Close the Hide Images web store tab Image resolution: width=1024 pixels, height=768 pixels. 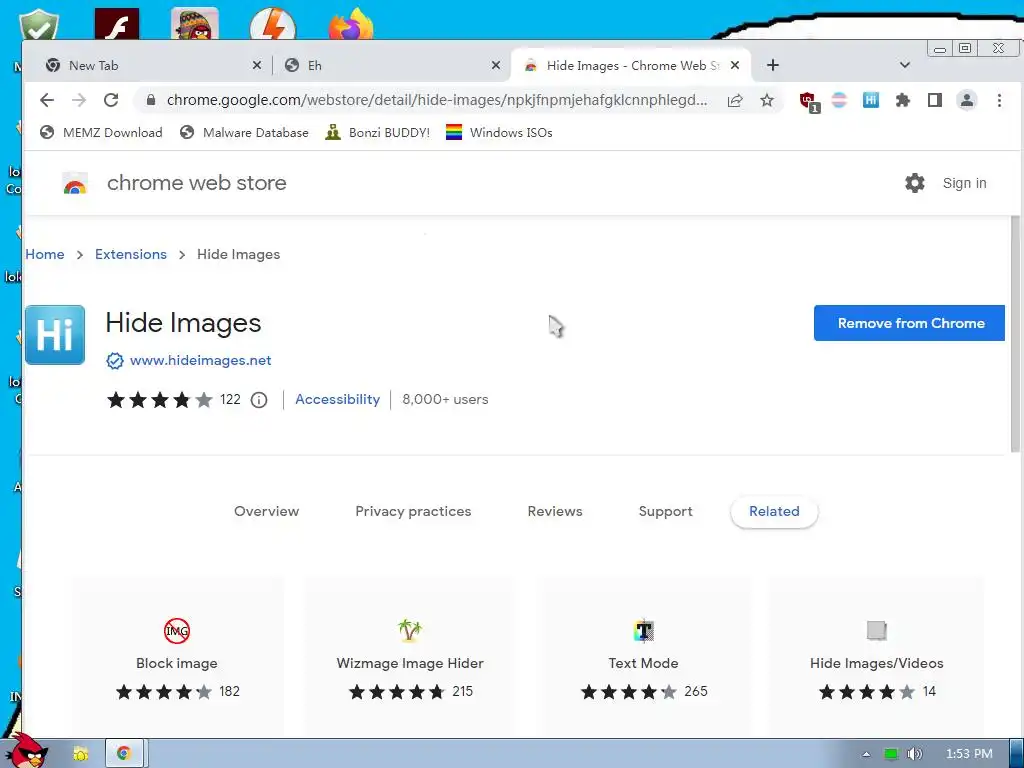[x=735, y=65]
